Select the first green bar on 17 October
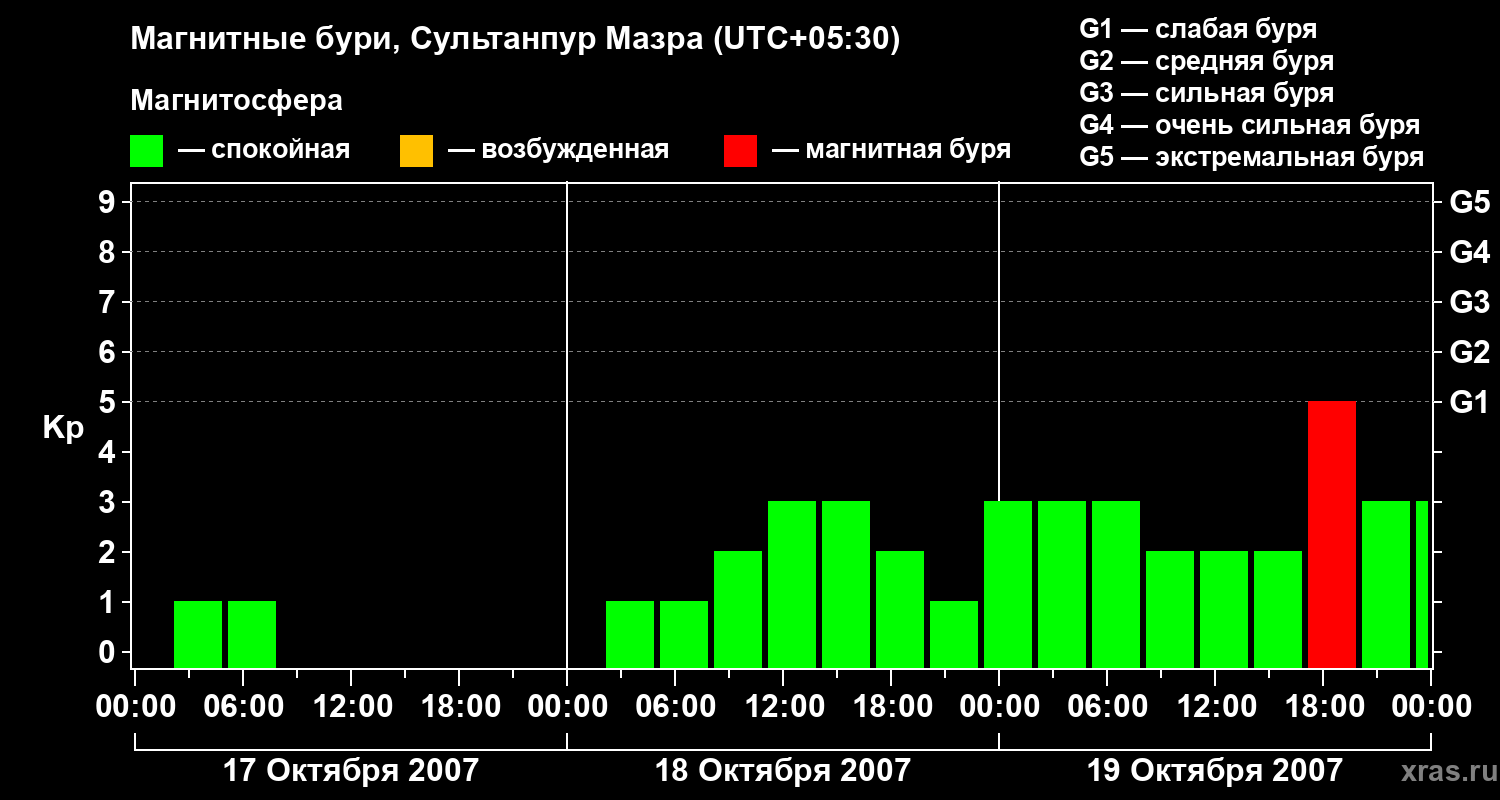The width and height of the screenshot is (1500, 800). tap(198, 635)
